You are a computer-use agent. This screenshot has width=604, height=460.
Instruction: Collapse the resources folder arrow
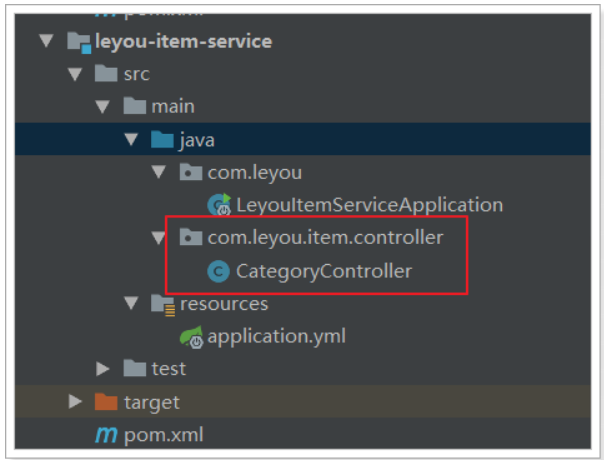pos(131,303)
